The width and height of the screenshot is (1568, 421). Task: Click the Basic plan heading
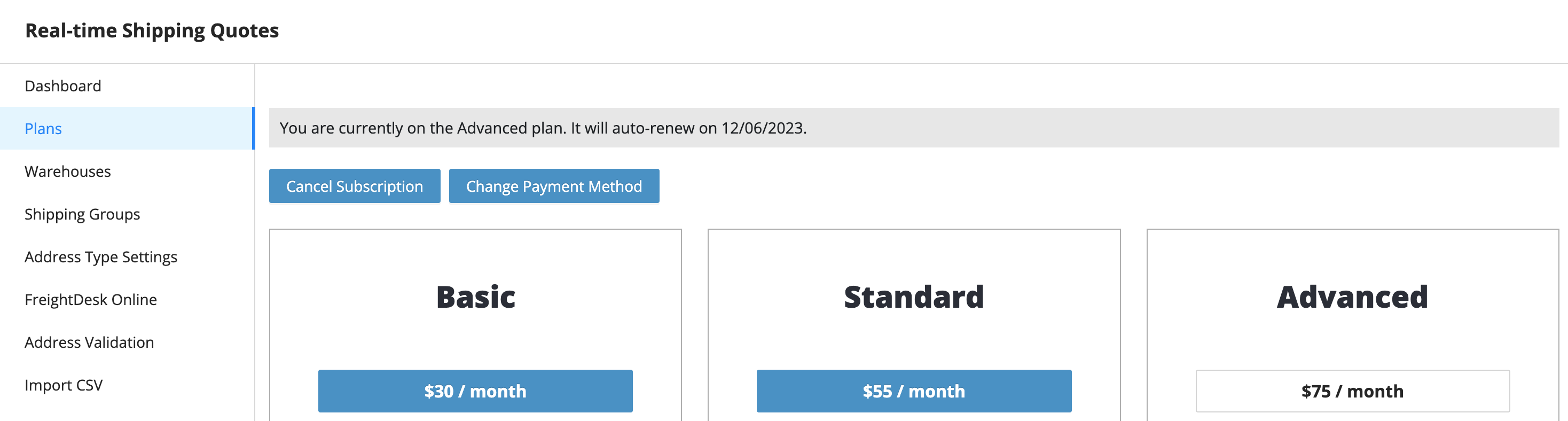475,297
